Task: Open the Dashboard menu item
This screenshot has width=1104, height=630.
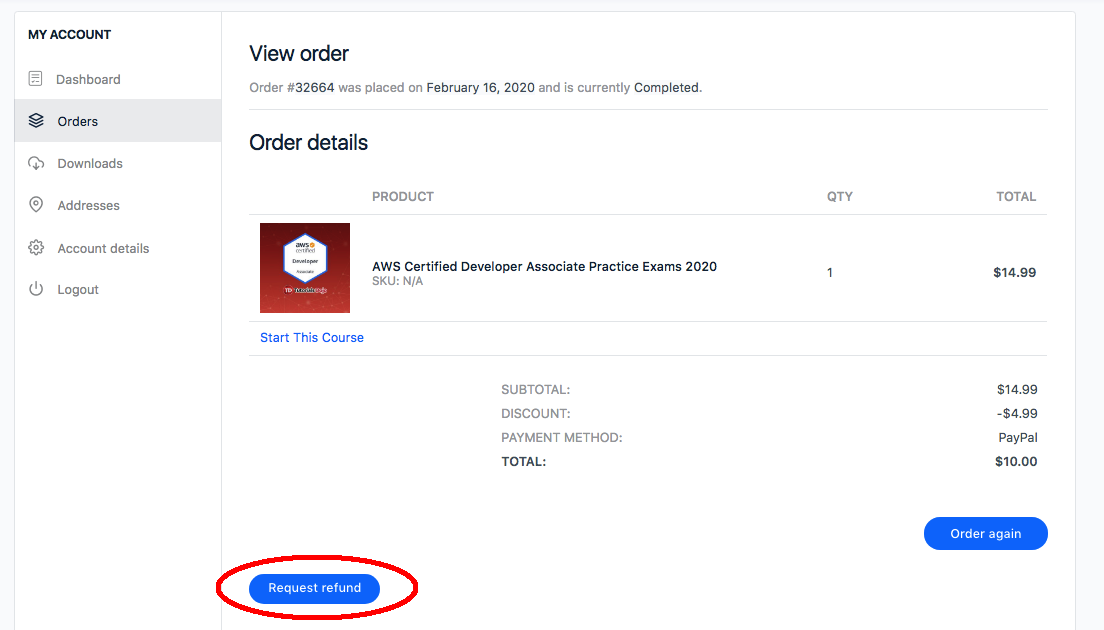Action: 88,79
